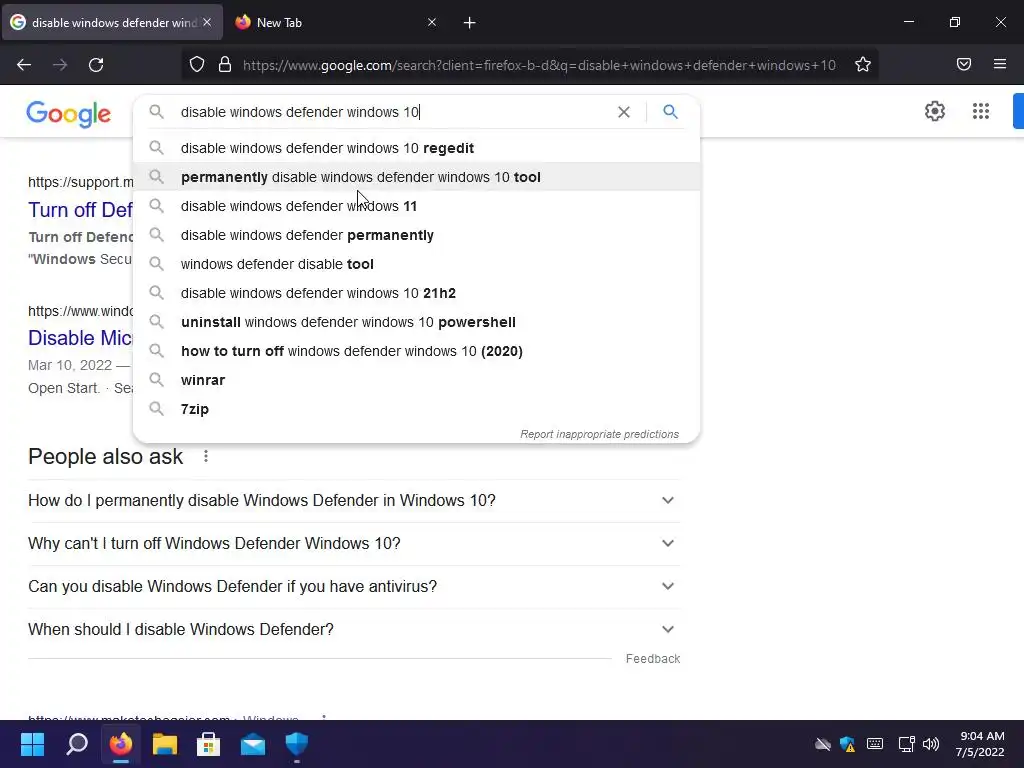Screen dimensions: 1024x768
Task: Close the disable windows defender tab
Action: (207, 22)
